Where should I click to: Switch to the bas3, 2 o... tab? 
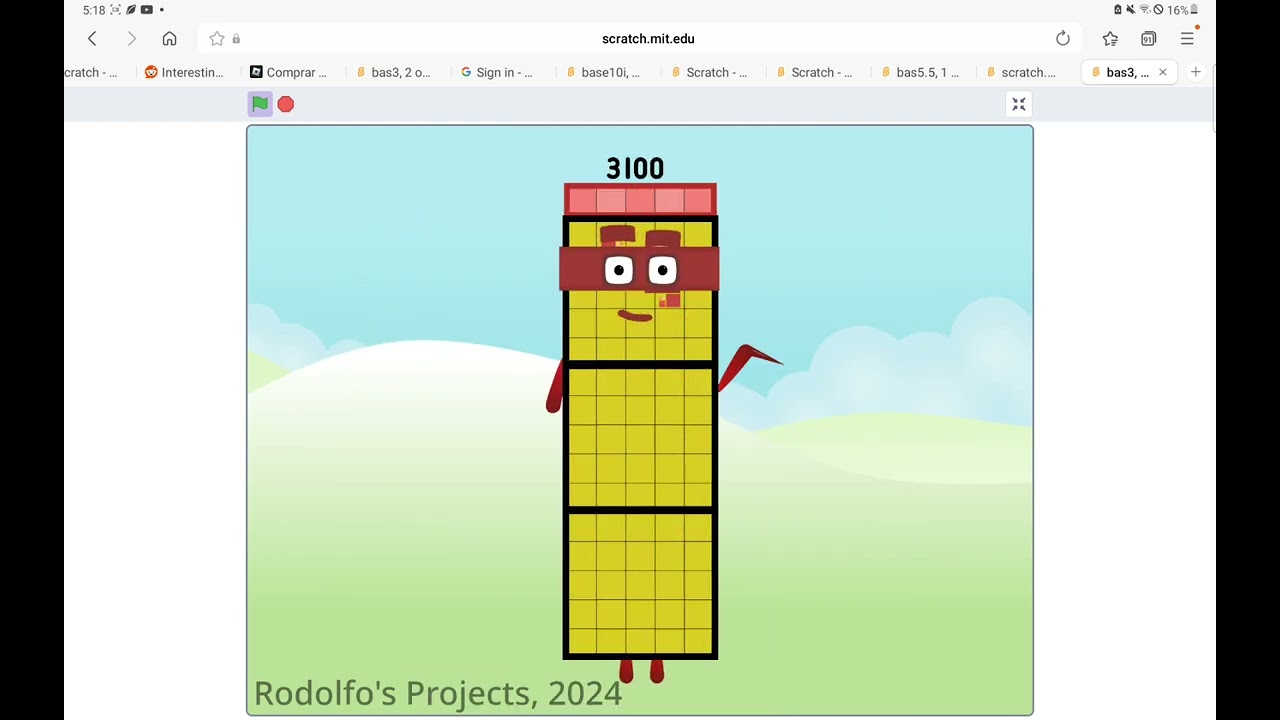pyautogui.click(x=394, y=72)
